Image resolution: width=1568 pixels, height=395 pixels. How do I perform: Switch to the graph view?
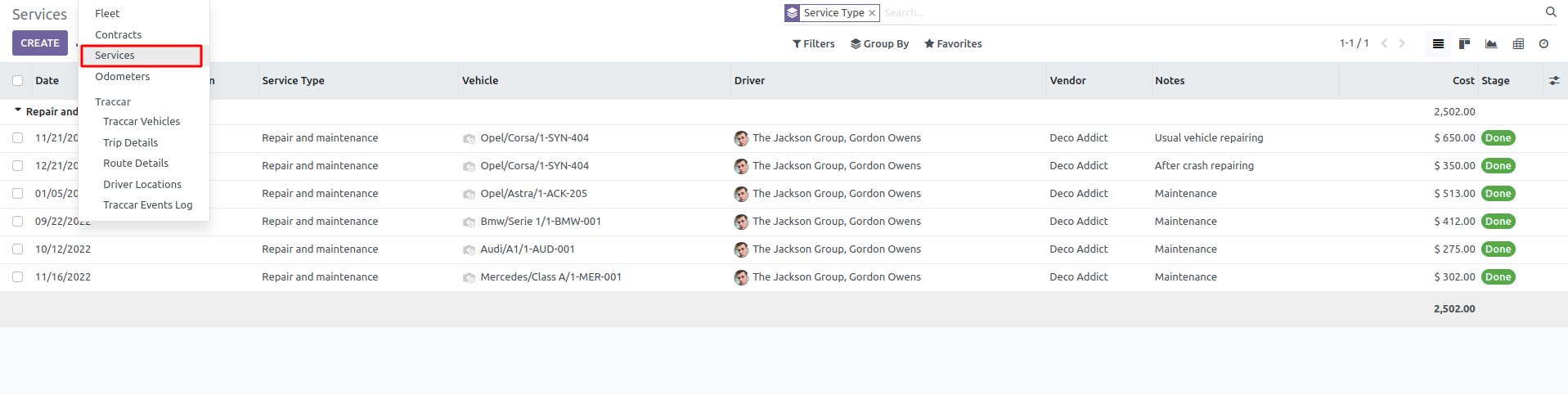point(1491,44)
